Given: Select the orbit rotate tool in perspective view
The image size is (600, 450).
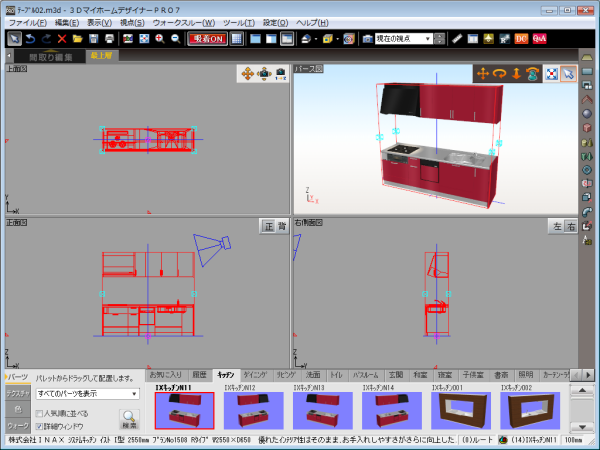Looking at the screenshot, I should (x=500, y=72).
